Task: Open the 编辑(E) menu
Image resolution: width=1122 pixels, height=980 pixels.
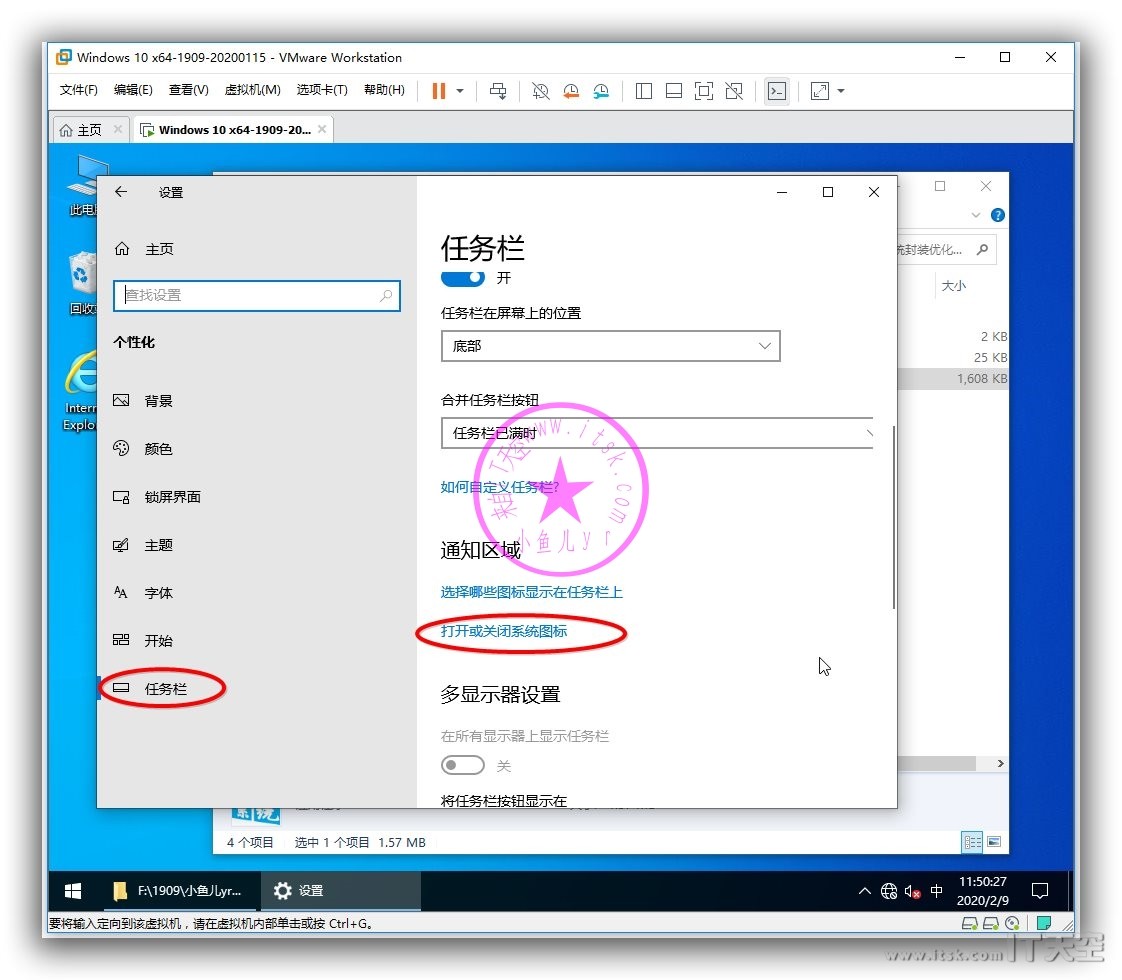Action: point(133,89)
